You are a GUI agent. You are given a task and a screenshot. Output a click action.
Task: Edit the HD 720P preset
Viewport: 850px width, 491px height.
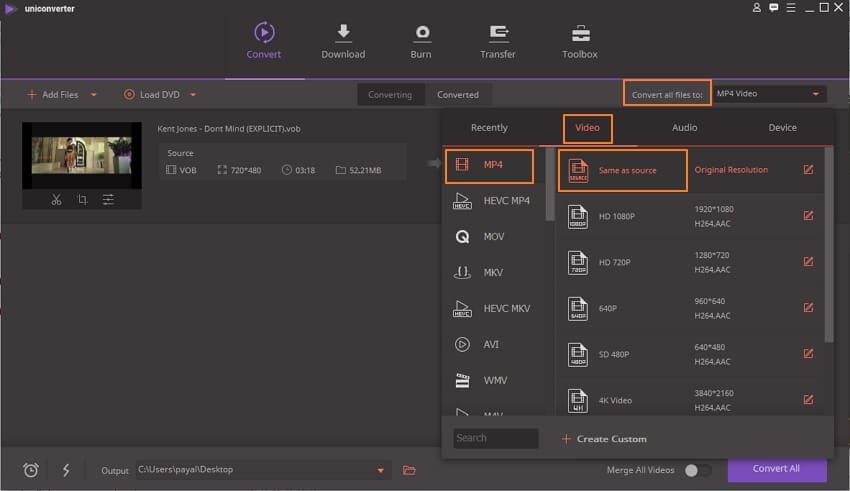[808, 262]
